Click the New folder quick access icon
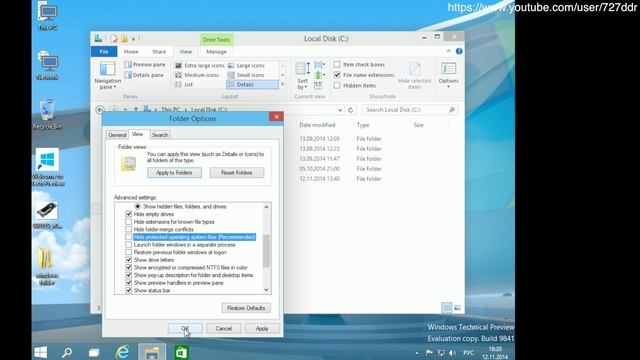This screenshot has height=360, width=640. coord(124,39)
